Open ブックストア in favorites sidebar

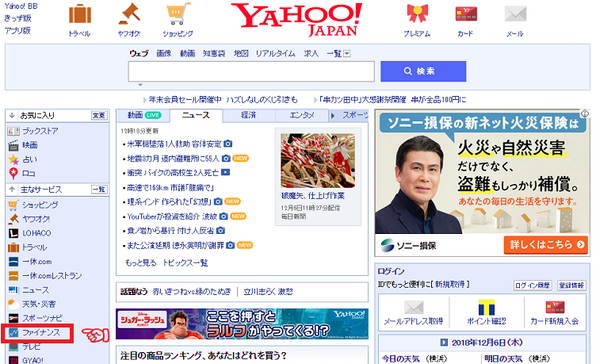(40, 131)
